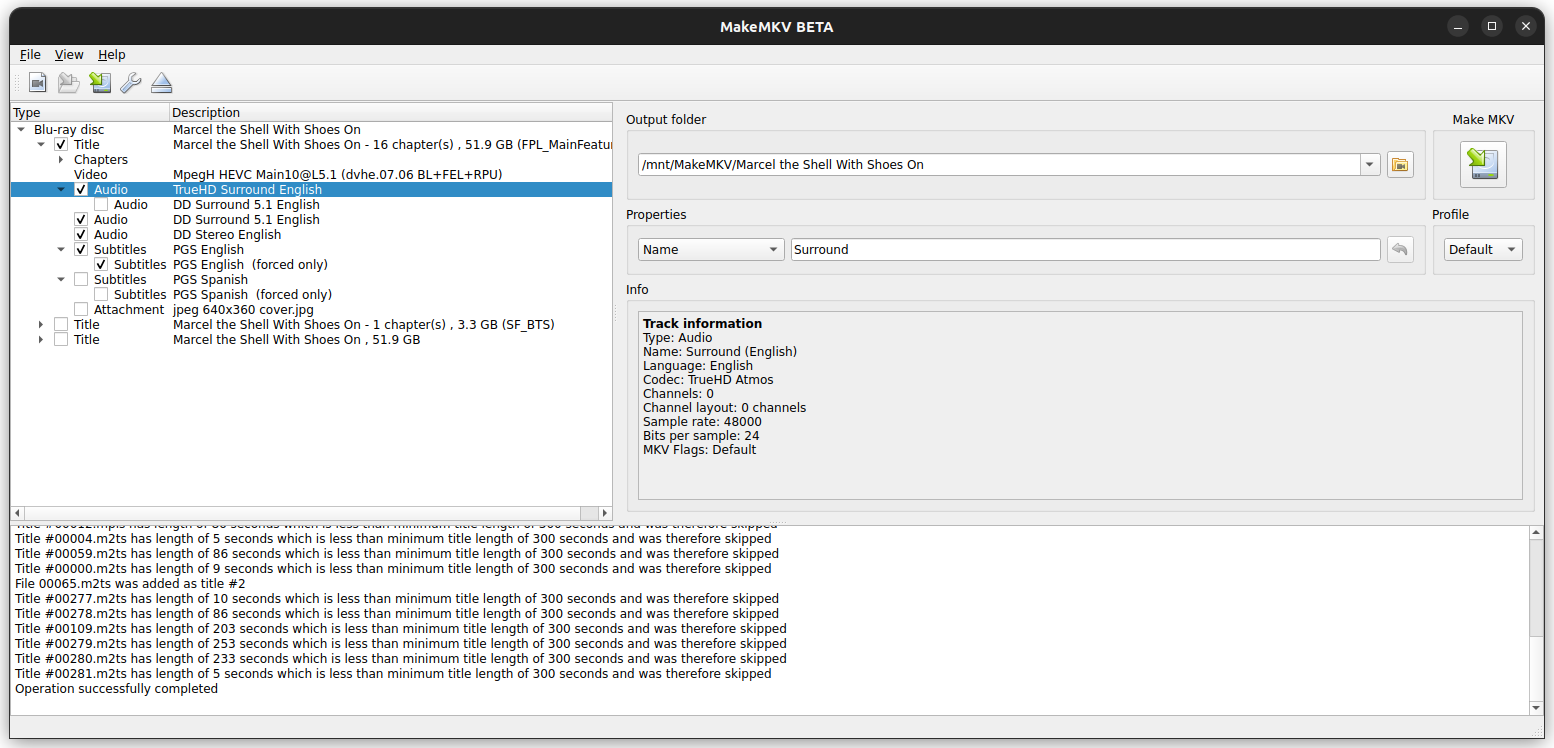The image size is (1554, 748).
Task: Uncheck the DD Stereo English audio checkbox
Action: click(x=81, y=235)
